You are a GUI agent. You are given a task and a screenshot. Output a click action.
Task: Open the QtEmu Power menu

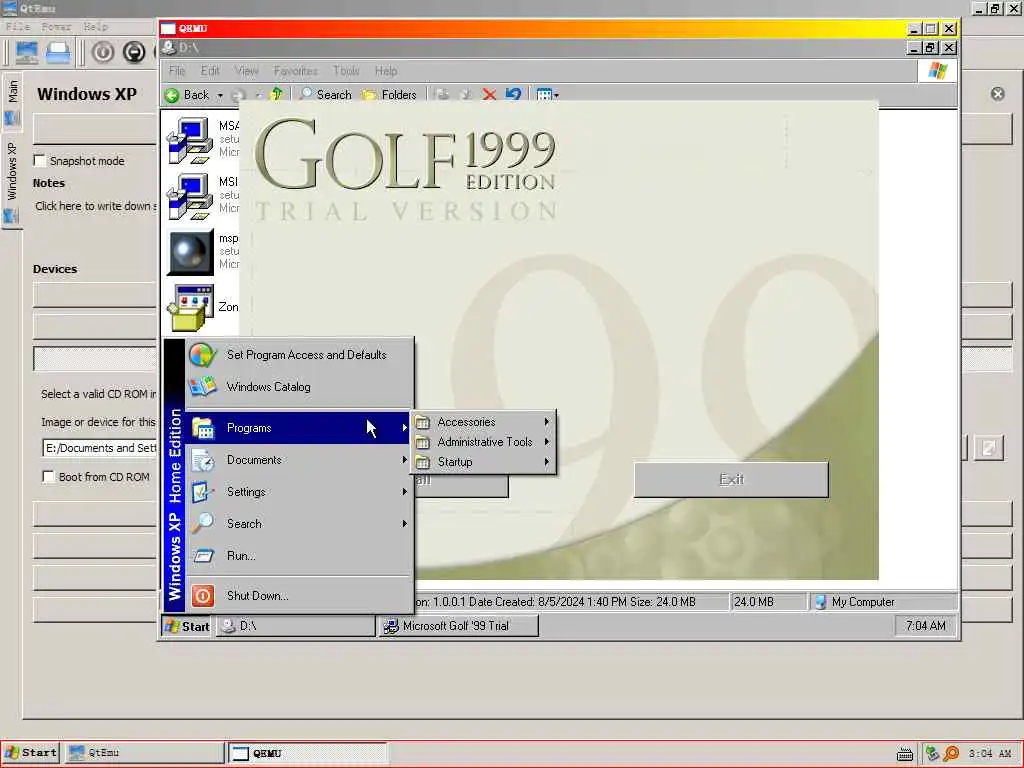[56, 27]
